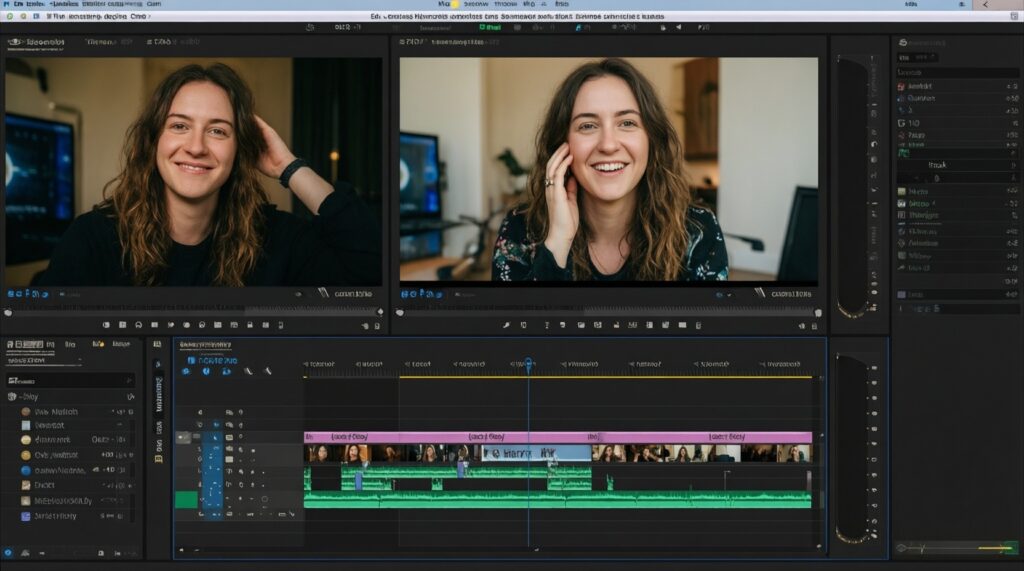Click the blue playhead marker on the timeline ruler

click(x=528, y=364)
